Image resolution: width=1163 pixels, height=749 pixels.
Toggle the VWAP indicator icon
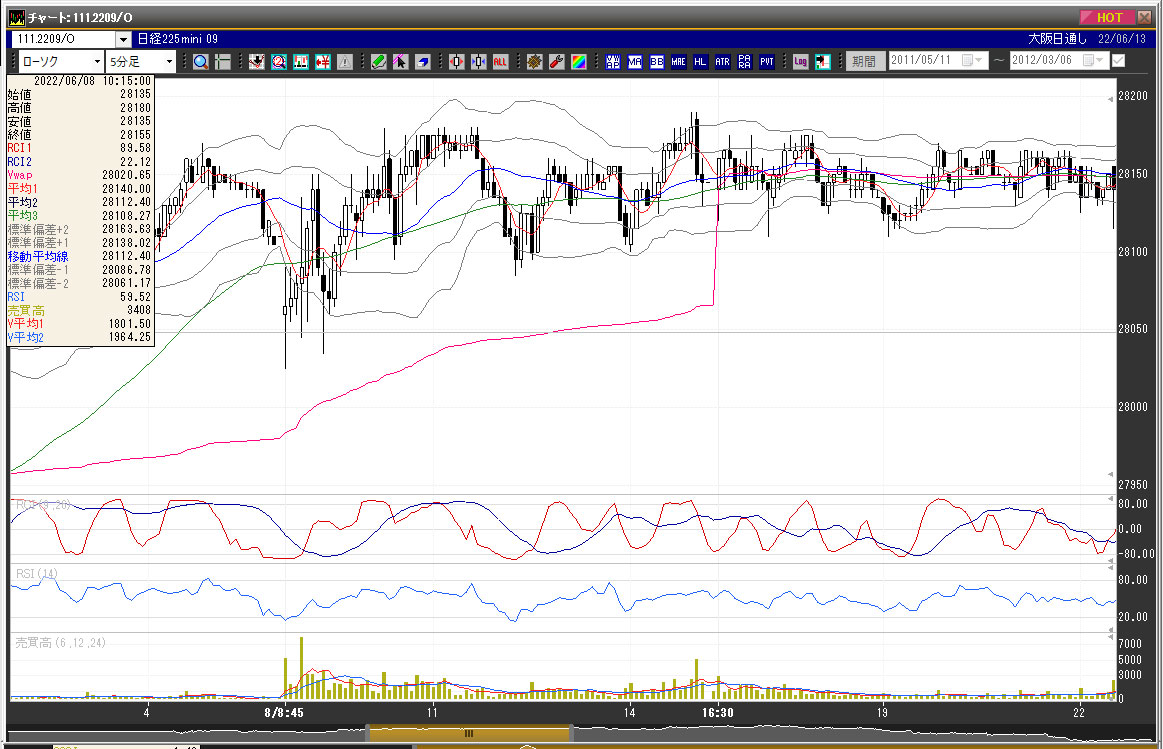(613, 62)
